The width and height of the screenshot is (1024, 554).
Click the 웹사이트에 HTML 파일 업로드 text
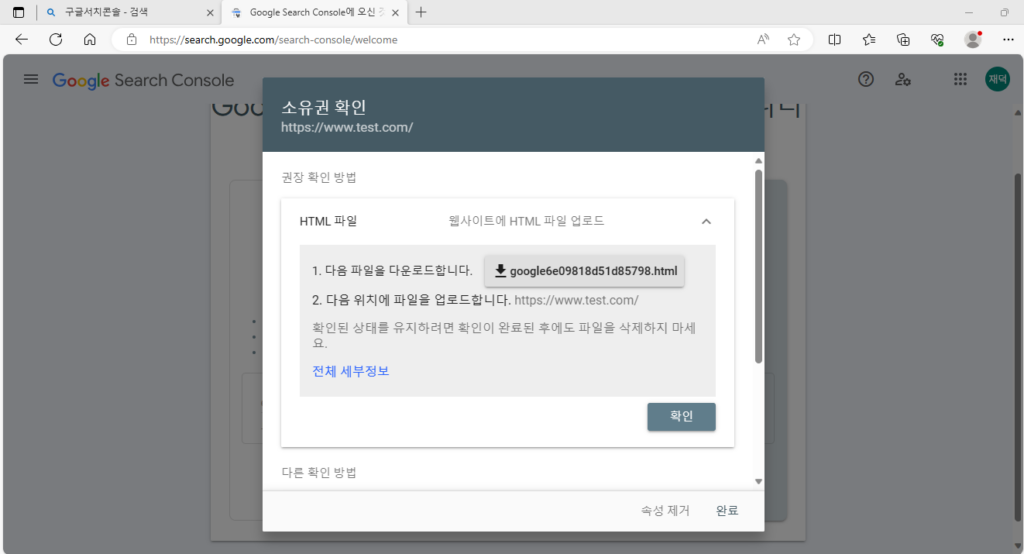point(526,221)
